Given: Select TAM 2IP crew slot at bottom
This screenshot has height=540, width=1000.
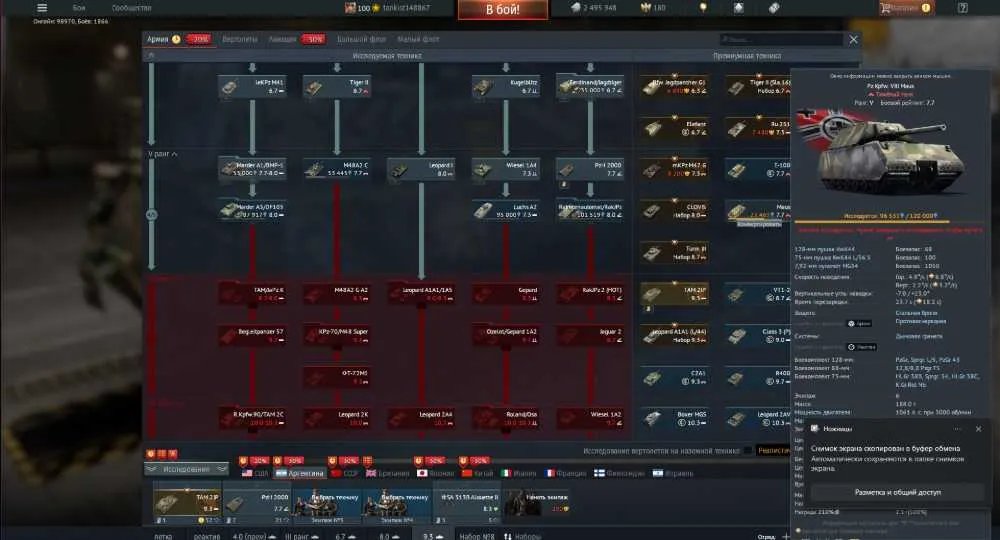Looking at the screenshot, I should click(187, 504).
